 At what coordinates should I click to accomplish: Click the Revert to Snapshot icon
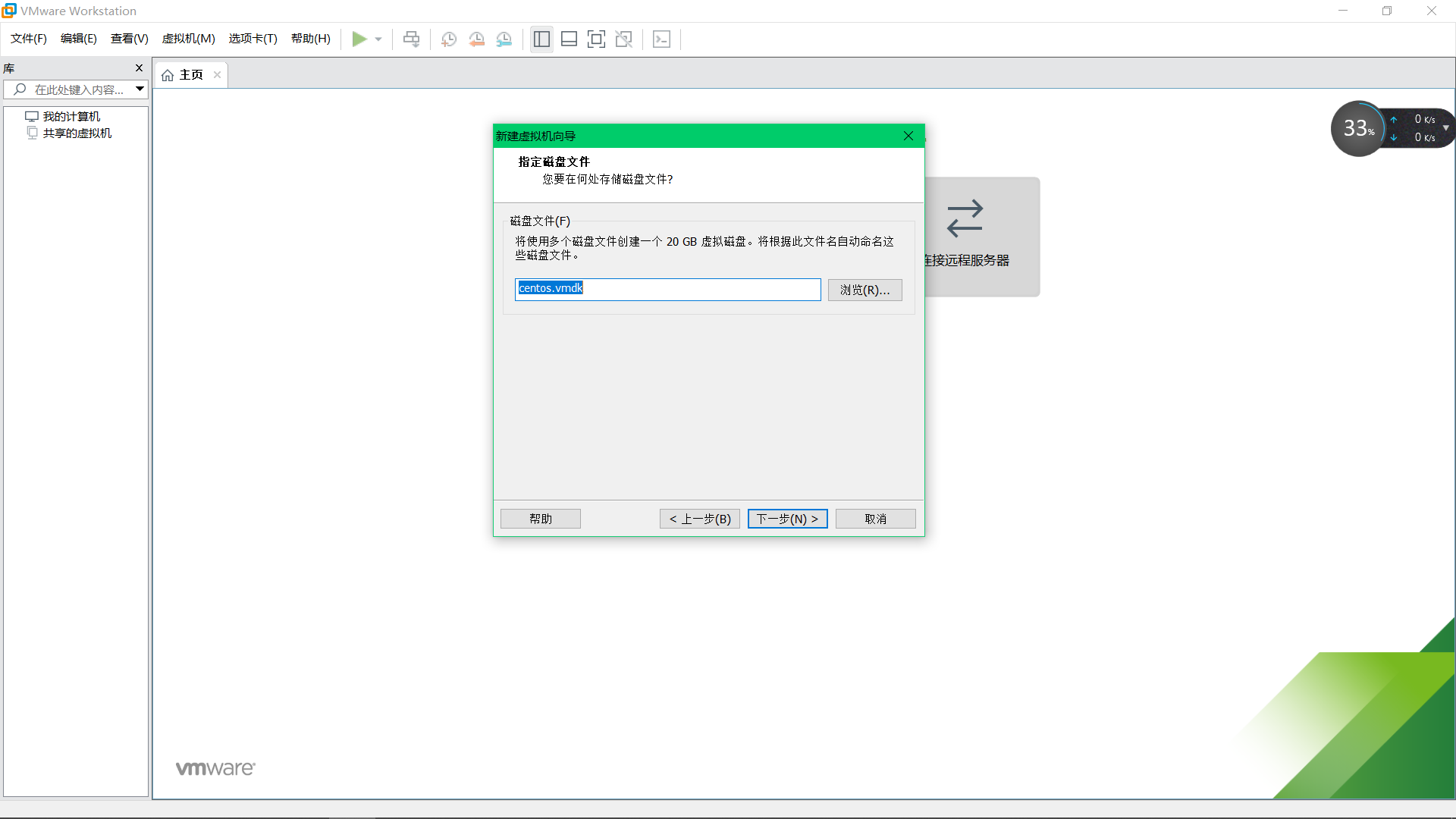(x=476, y=39)
